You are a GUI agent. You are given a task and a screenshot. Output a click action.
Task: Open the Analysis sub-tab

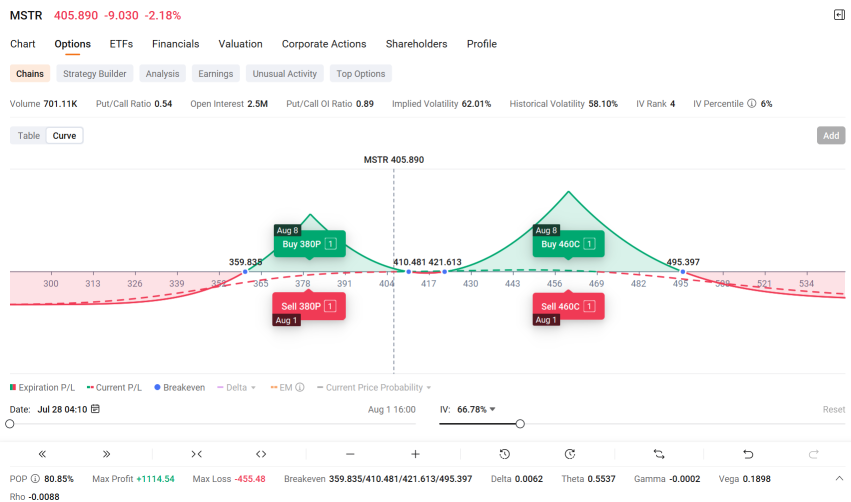(162, 73)
